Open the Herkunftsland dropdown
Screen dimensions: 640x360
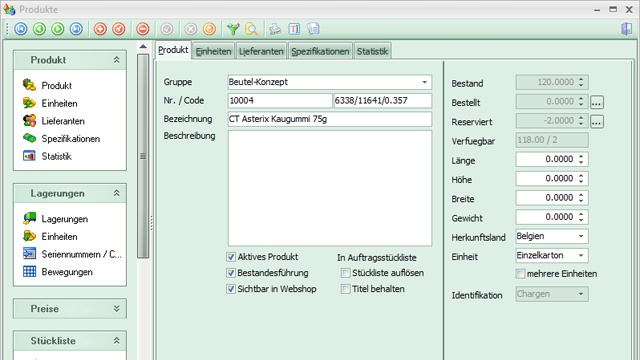[x=581, y=236]
